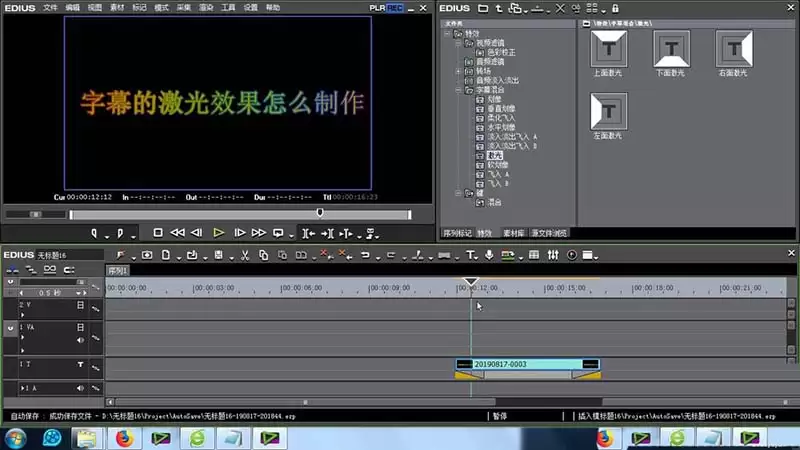Click the folder icon in effects panel toolbar
800x450 pixels.
(483, 8)
